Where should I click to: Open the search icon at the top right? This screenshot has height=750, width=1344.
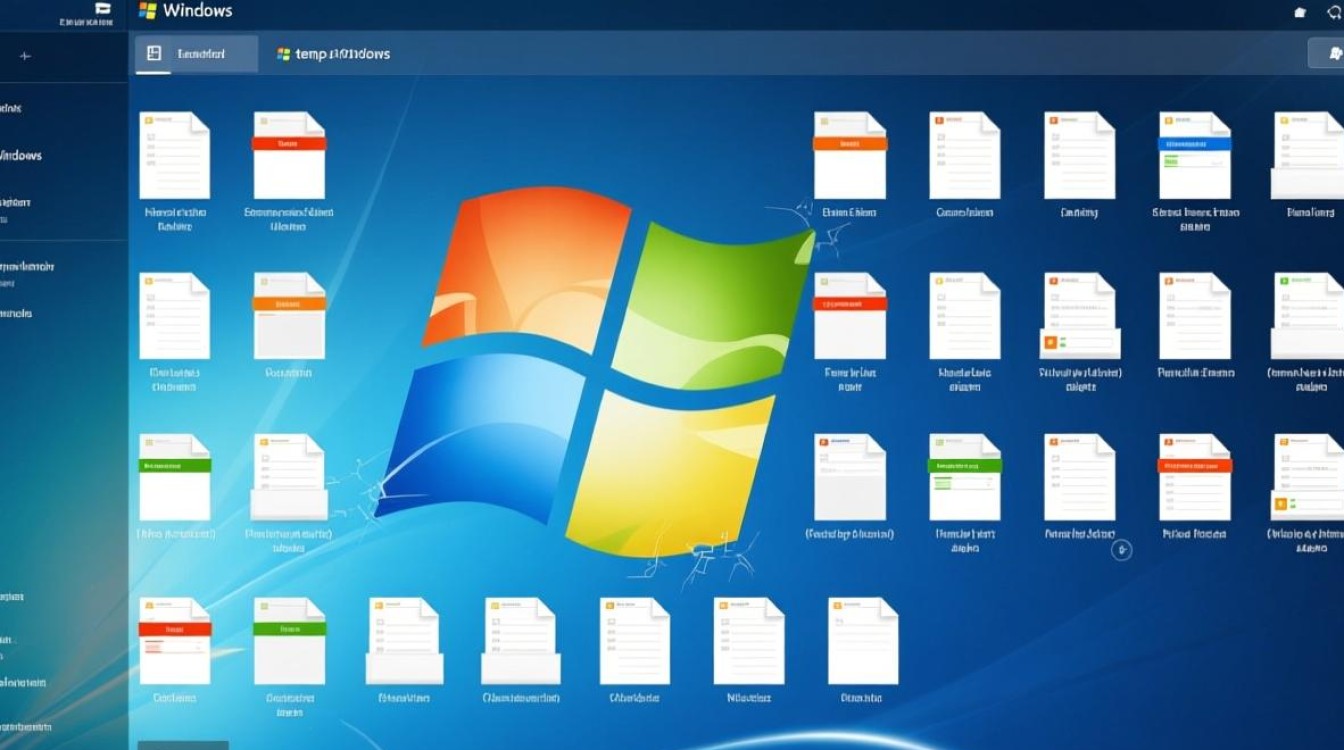[x=1337, y=12]
